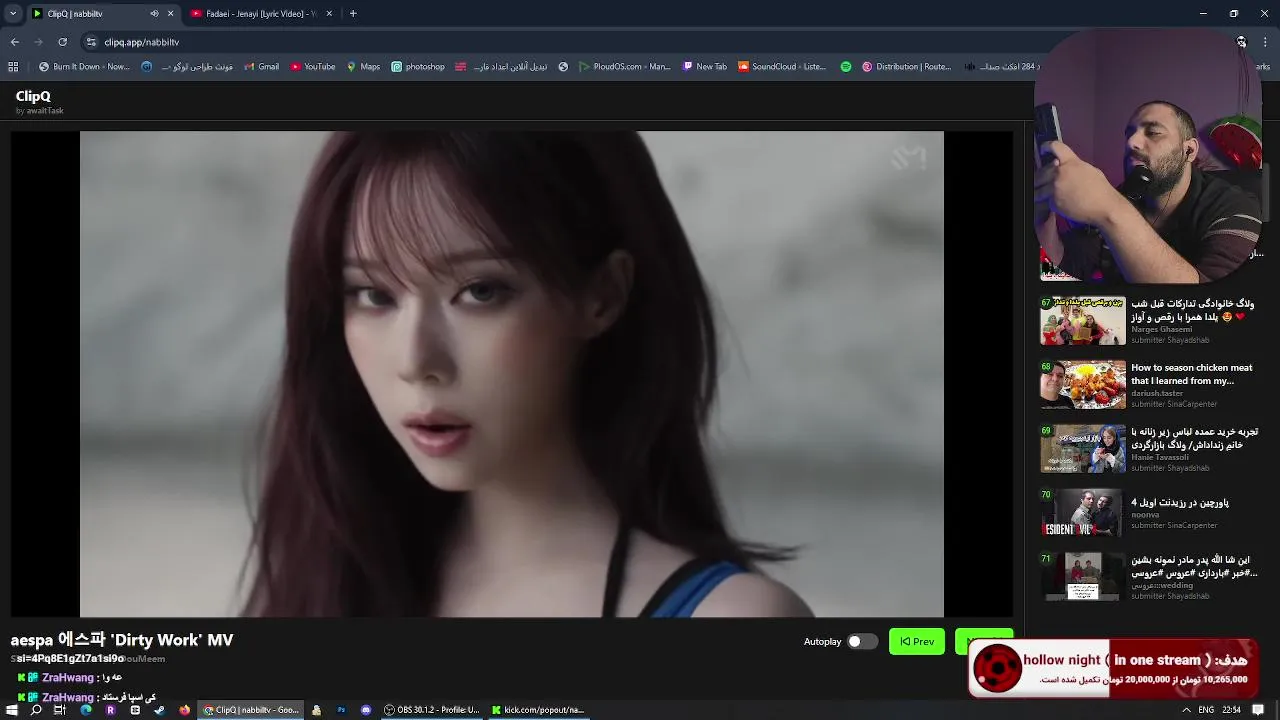The image size is (1280, 720).
Task: Click 'submitter SinaCarpenter' under chicken video
Action: [1174, 404]
